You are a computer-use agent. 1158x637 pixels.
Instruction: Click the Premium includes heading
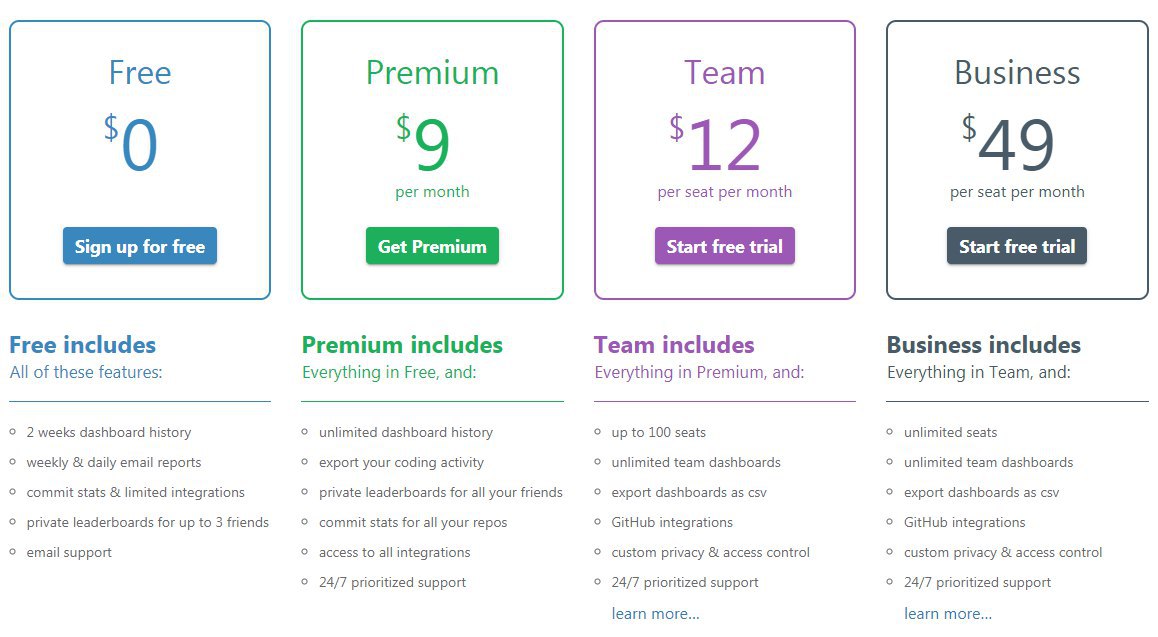click(402, 345)
